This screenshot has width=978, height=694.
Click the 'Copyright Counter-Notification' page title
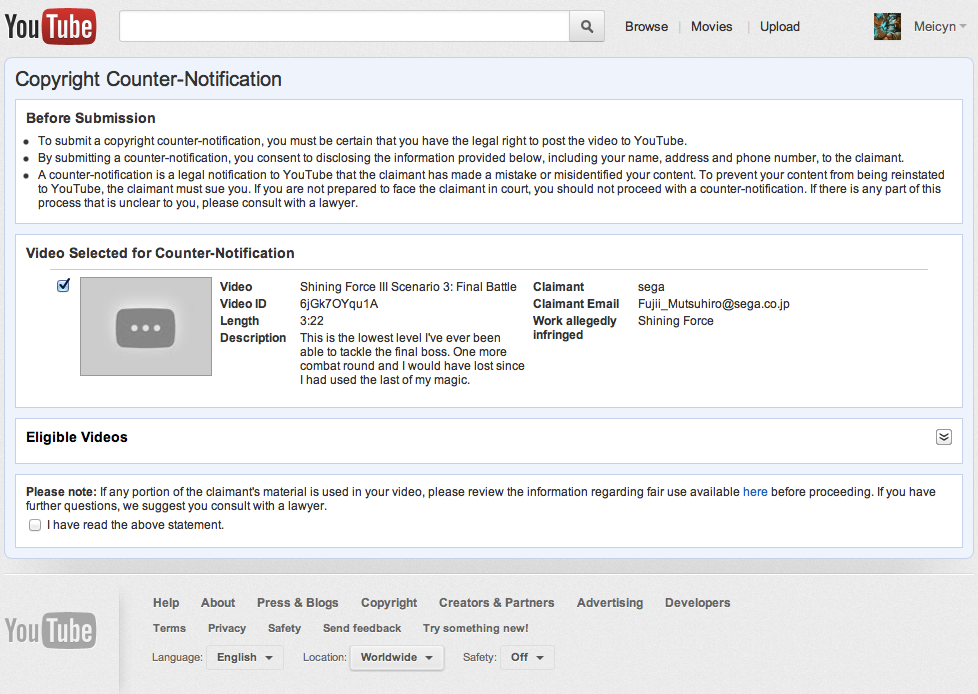[x=148, y=79]
